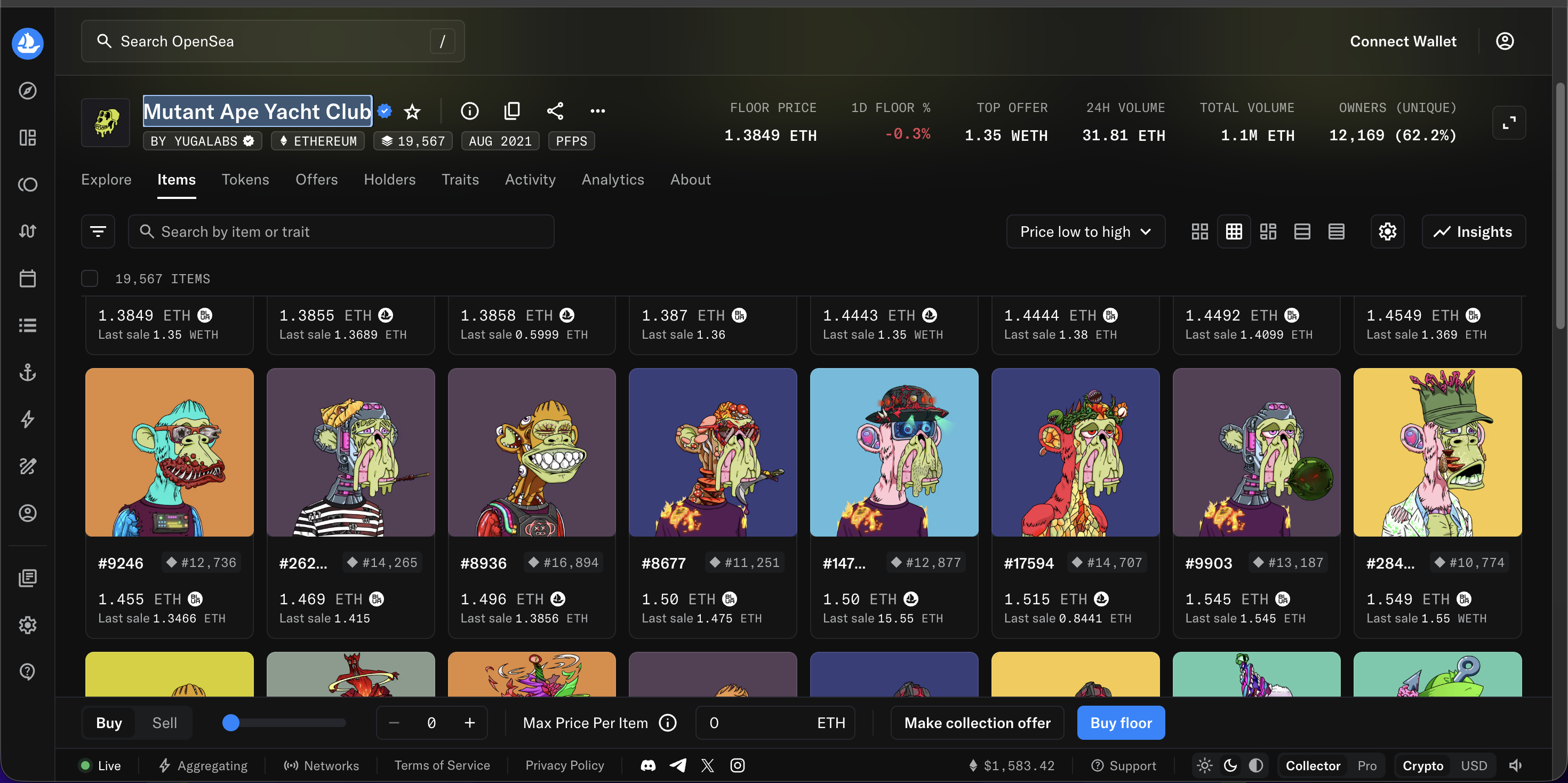This screenshot has height=783, width=1568.
Task: Open the compass Discover icon in sidebar
Action: [27, 91]
